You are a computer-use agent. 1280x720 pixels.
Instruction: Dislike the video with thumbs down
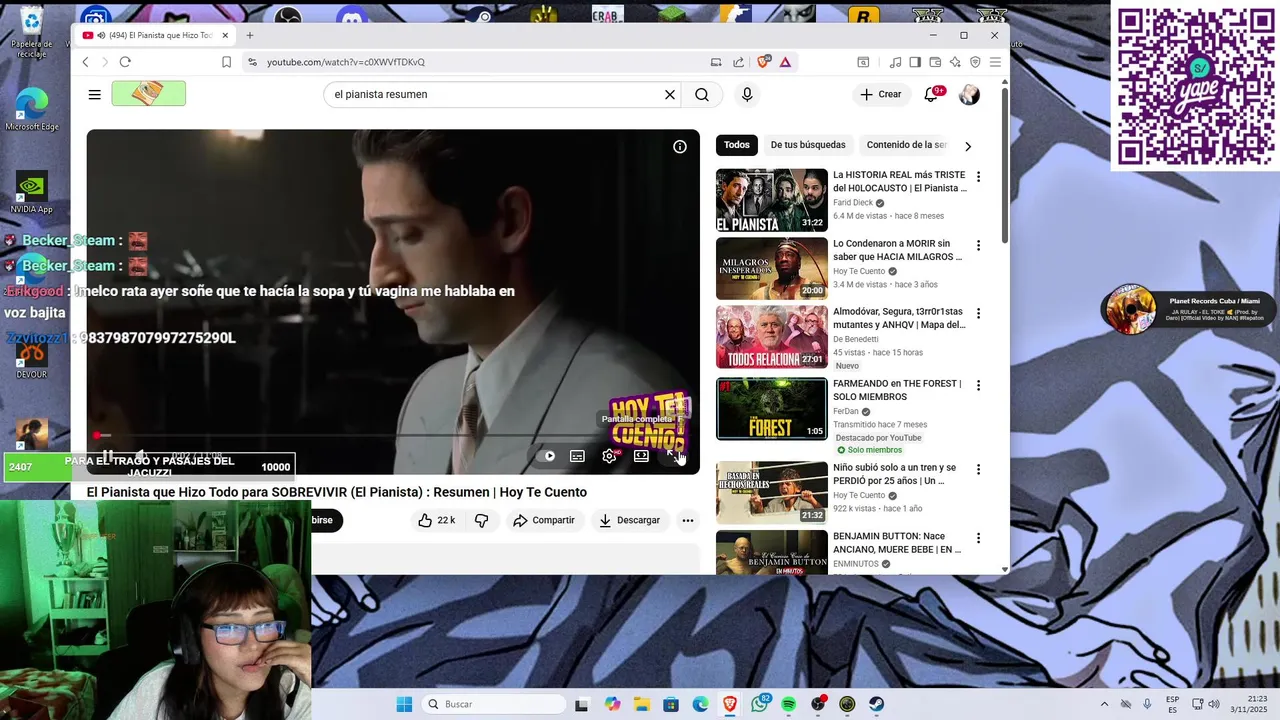pos(481,520)
